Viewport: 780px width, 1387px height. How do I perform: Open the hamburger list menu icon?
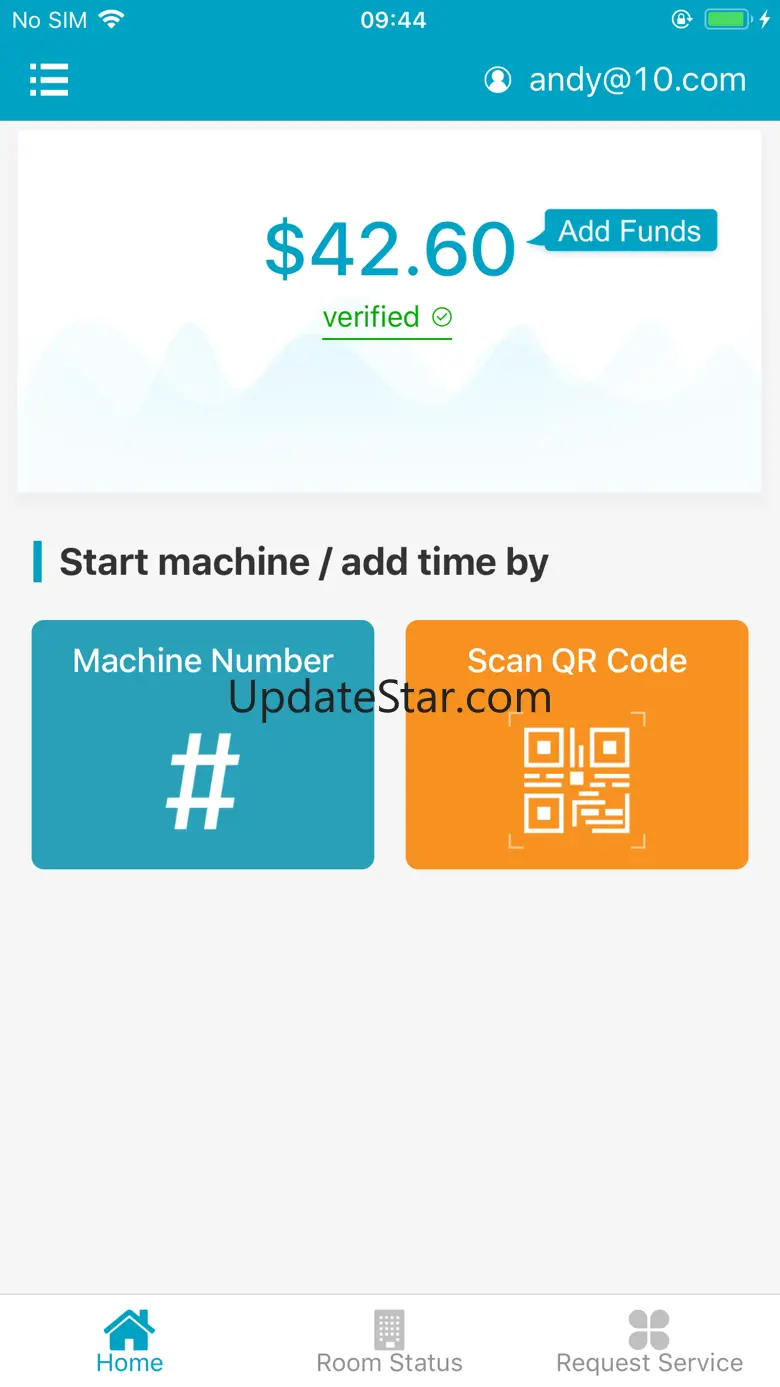click(49, 79)
